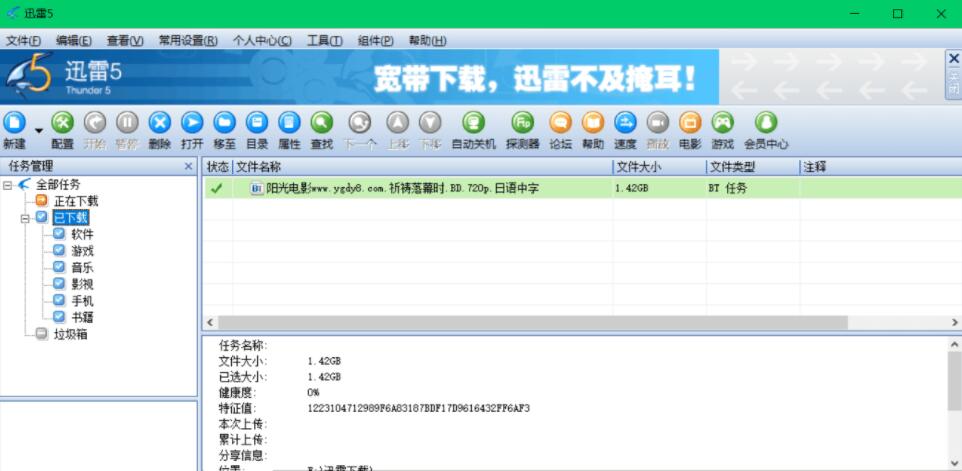The image size is (962, 471).
Task: Open the 配置 configuration toolbar icon
Action: (x=63, y=123)
